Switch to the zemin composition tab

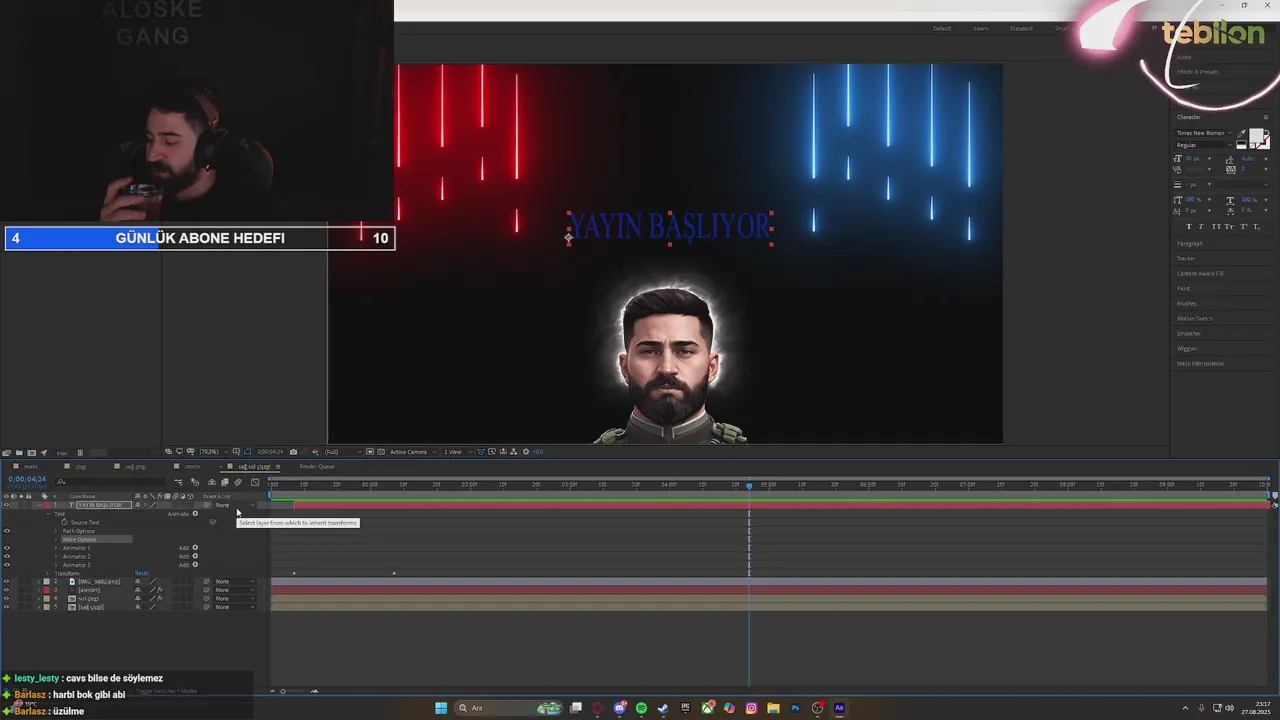coord(192,467)
